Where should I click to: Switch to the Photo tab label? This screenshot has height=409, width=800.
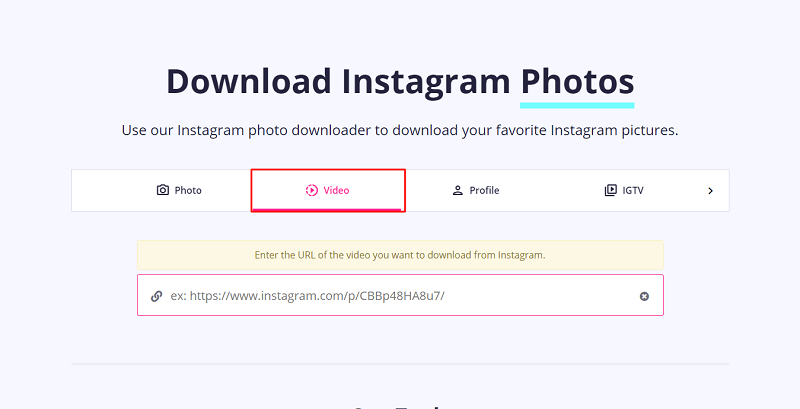tap(188, 190)
